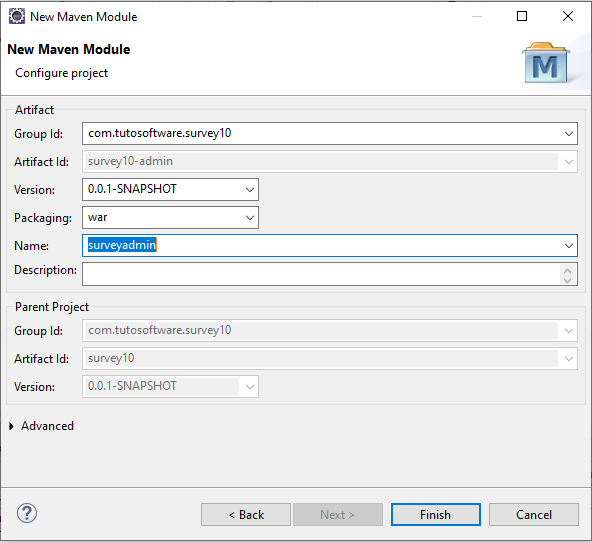This screenshot has height=543, width=592.
Task: Open the survey10-admin Artifact Id dropdown arrow
Action: (x=569, y=162)
